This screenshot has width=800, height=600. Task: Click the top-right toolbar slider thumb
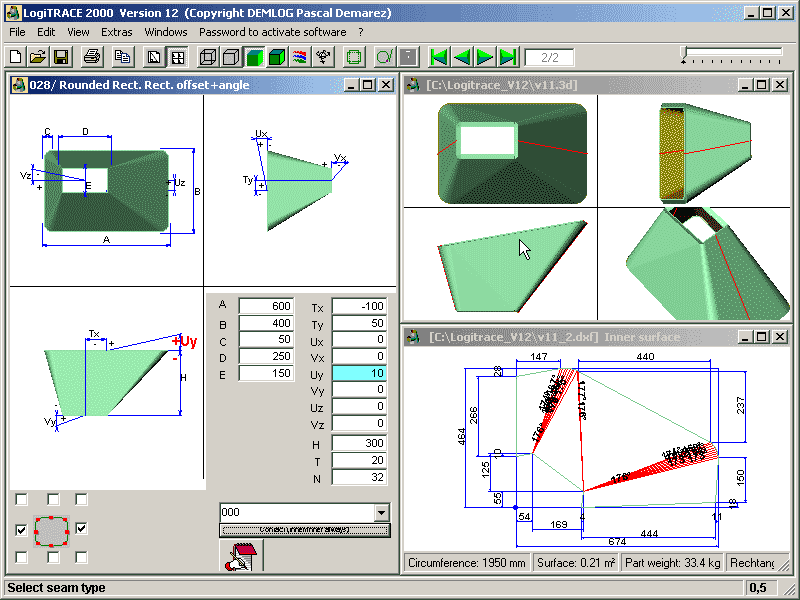tap(684, 55)
